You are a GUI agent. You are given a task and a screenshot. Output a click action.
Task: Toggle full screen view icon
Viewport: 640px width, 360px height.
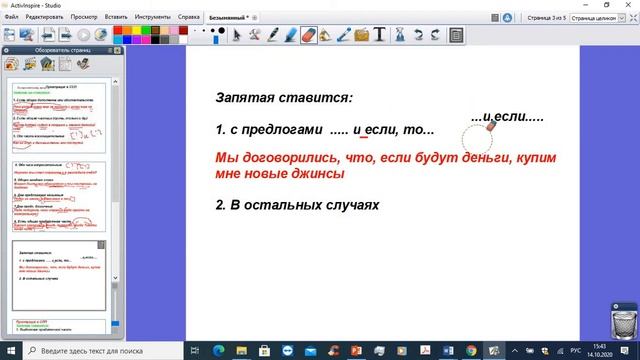click(633, 18)
